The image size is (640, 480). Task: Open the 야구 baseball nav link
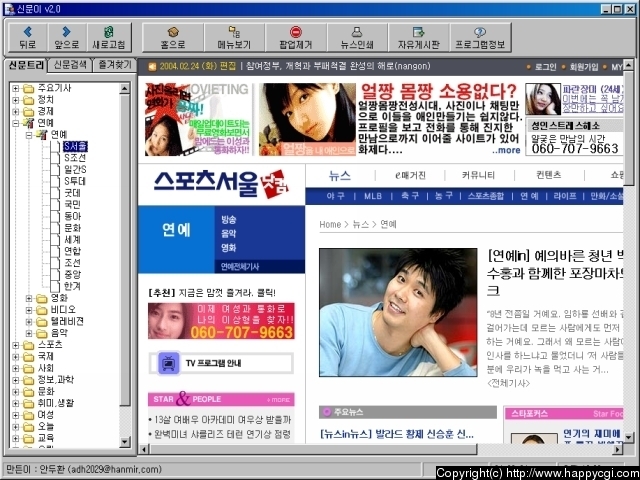click(336, 196)
